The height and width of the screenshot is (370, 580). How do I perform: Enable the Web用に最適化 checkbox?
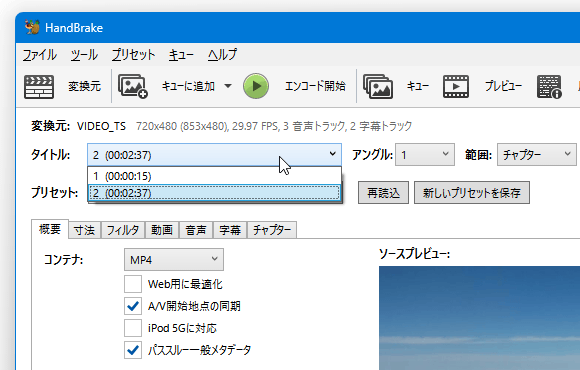(x=133, y=284)
